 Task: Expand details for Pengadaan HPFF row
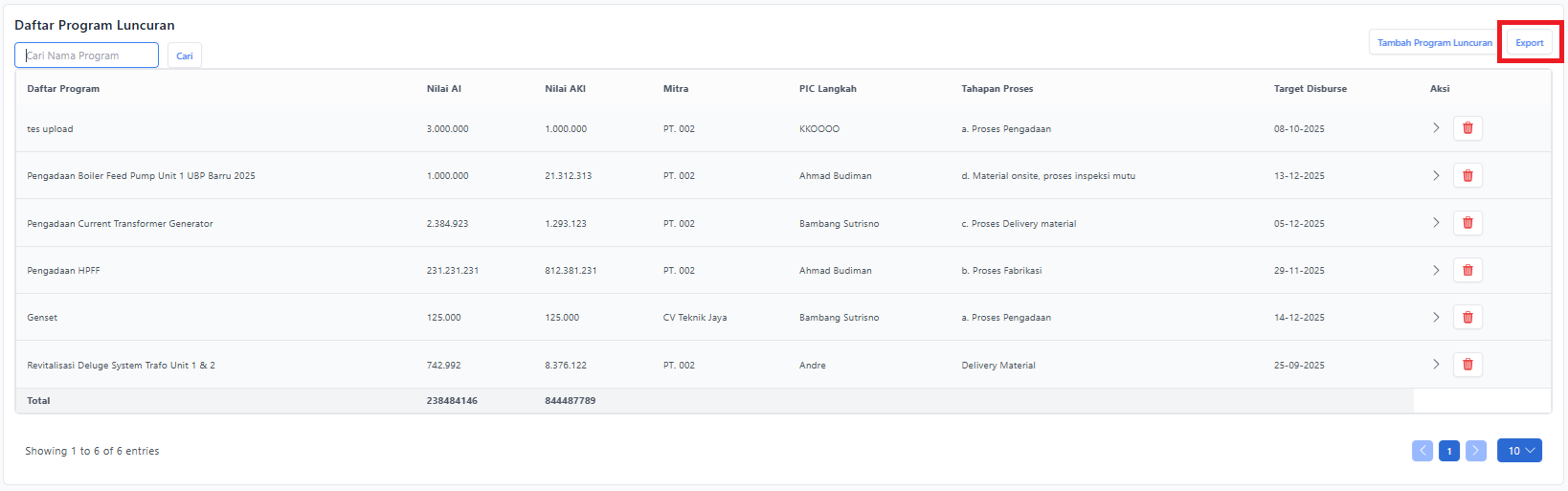[1435, 270]
